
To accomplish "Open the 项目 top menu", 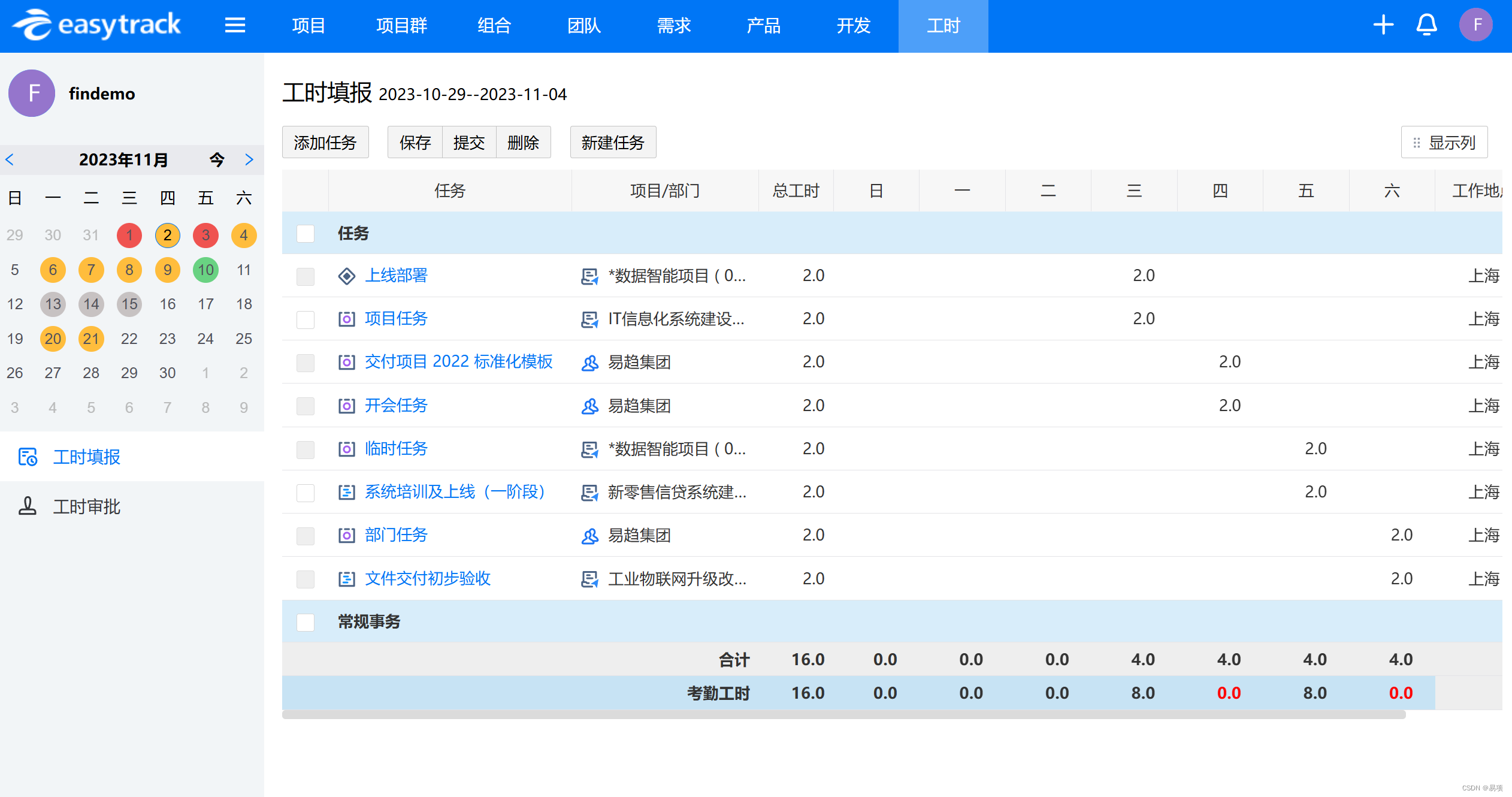I will point(309,26).
